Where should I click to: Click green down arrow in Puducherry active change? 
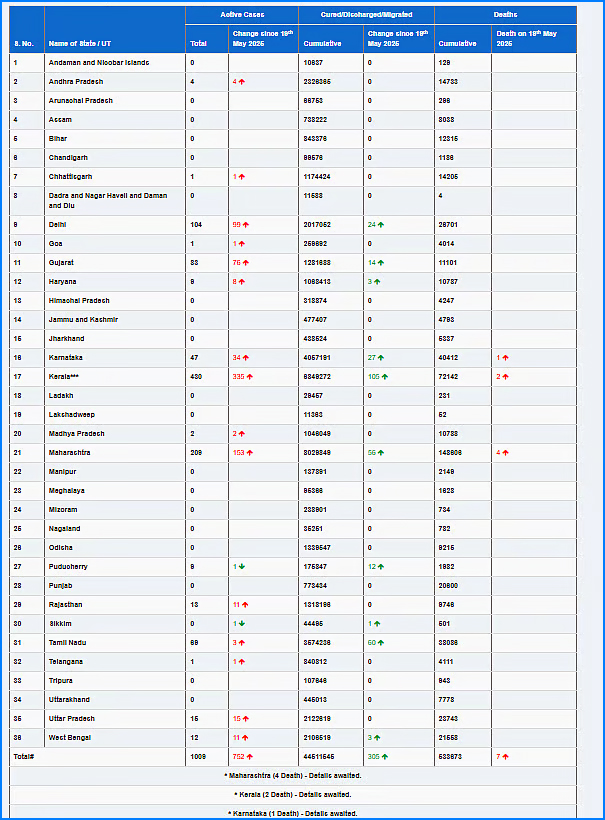coord(241,567)
